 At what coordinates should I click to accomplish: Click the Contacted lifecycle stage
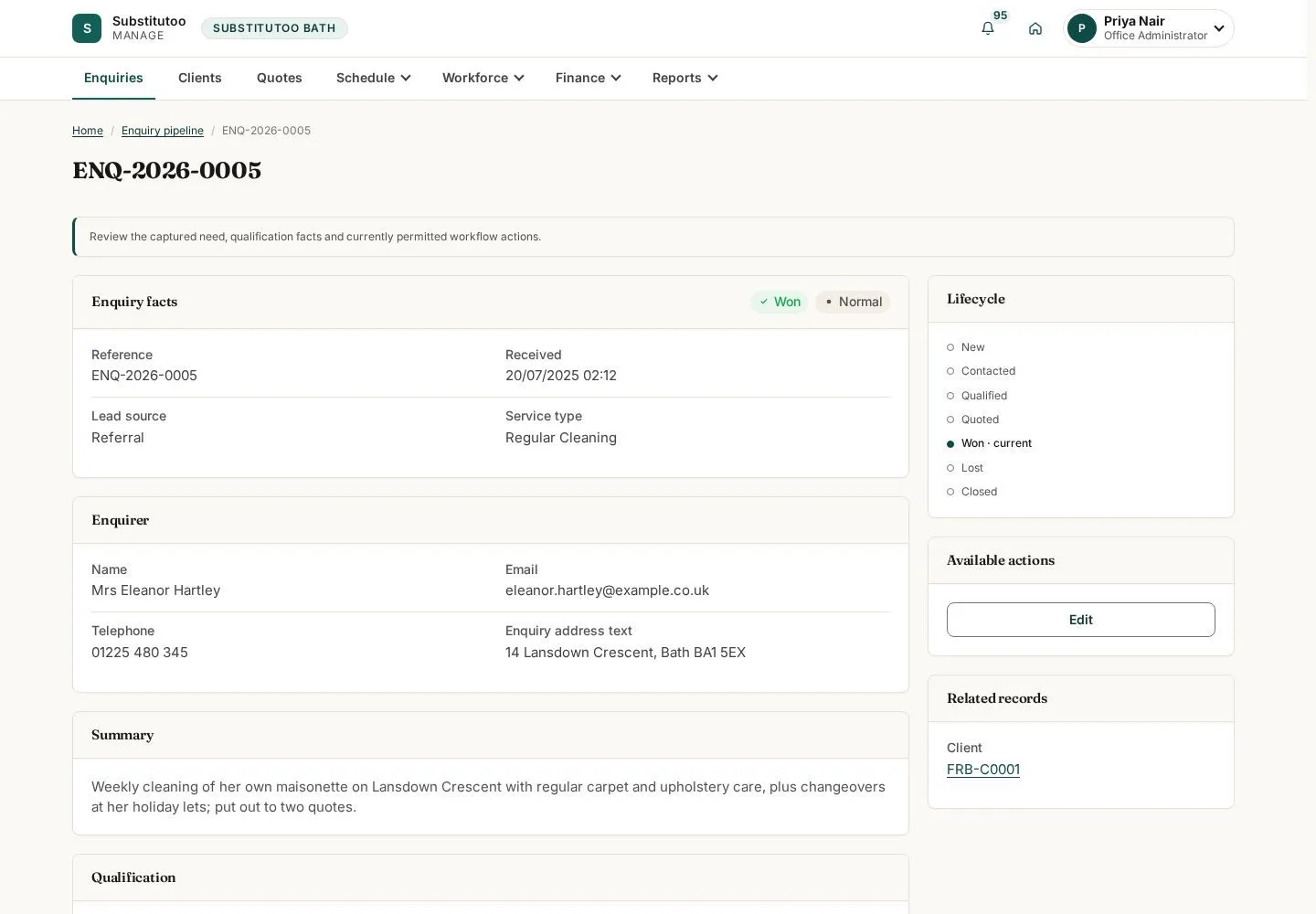click(982, 371)
